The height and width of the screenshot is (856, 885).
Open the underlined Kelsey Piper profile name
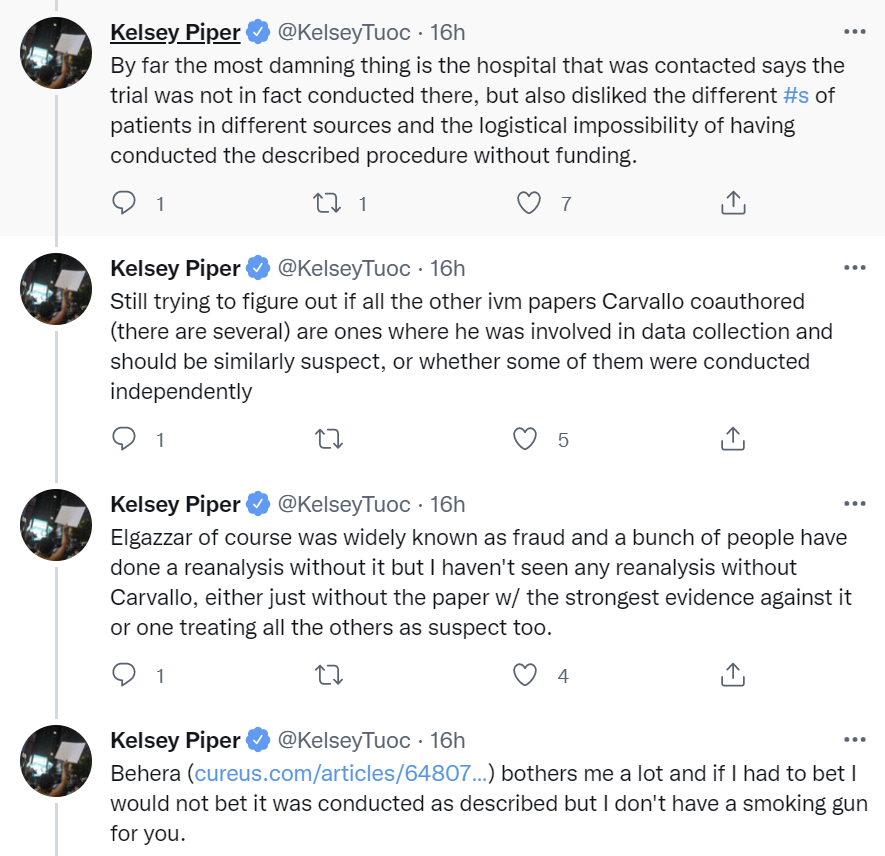(176, 32)
